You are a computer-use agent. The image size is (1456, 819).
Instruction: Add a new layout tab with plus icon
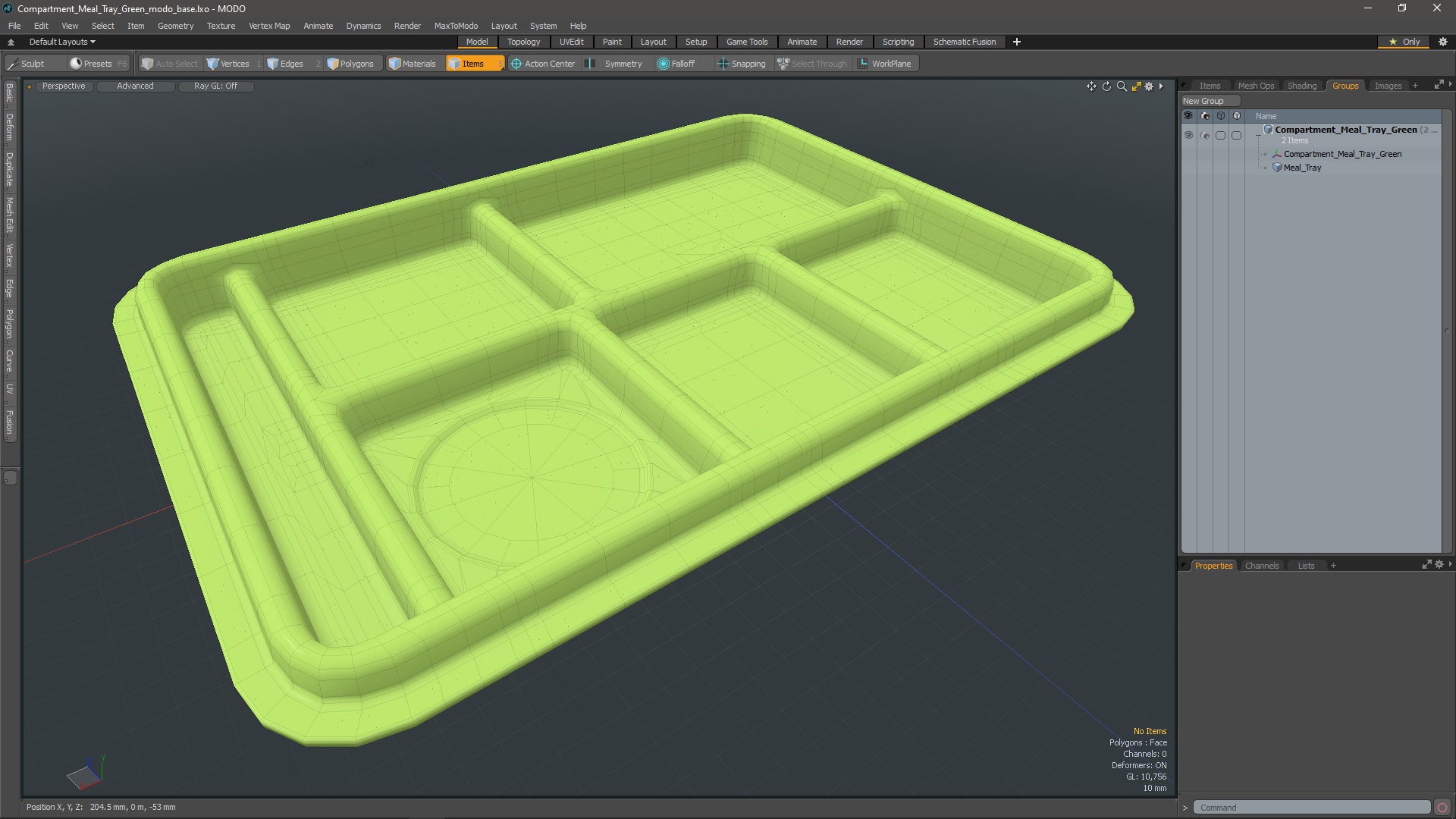tap(1016, 42)
